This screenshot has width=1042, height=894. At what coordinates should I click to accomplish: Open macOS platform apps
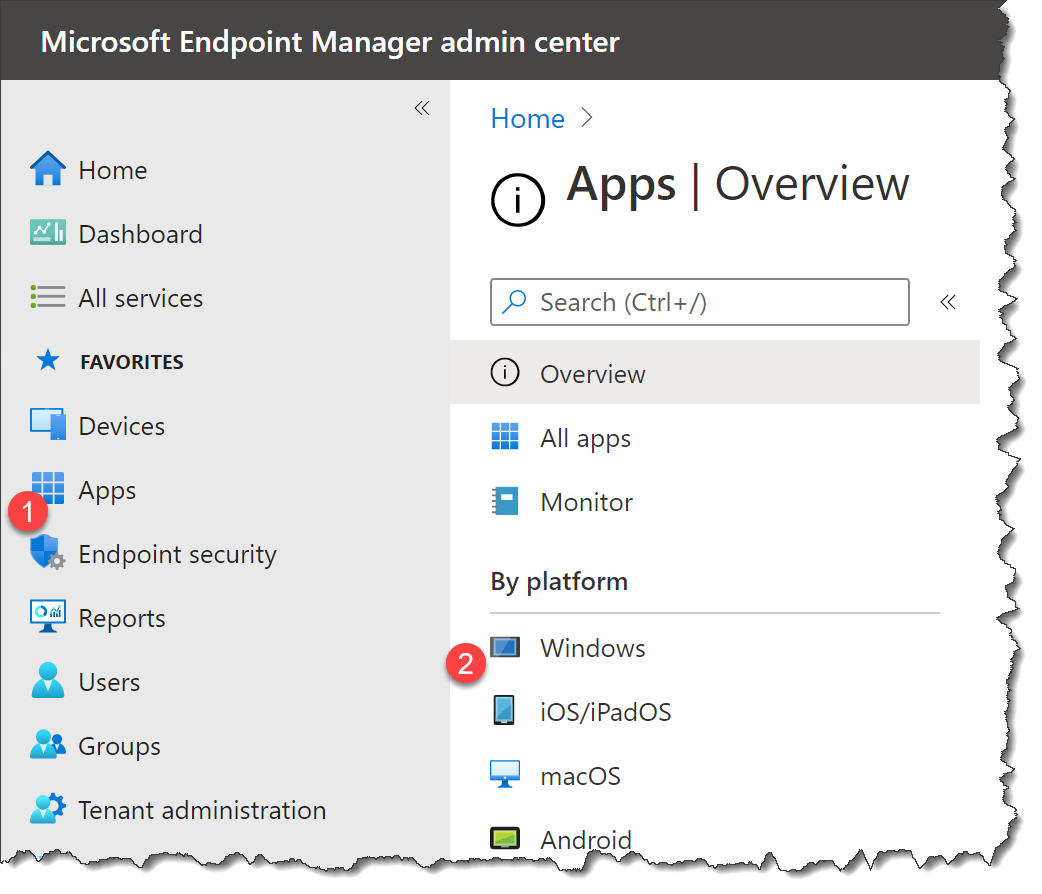click(580, 776)
